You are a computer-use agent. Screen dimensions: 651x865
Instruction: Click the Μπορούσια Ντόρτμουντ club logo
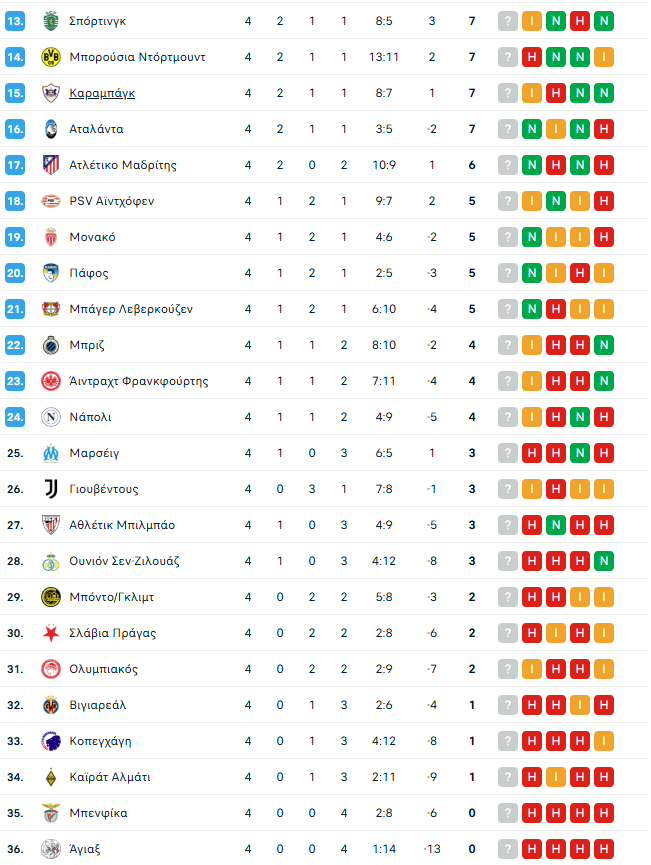pyautogui.click(x=51, y=57)
